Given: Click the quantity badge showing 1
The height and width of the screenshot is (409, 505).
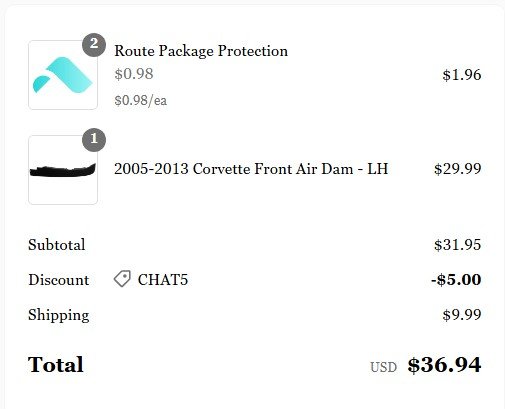Looking at the screenshot, I should point(94,140).
